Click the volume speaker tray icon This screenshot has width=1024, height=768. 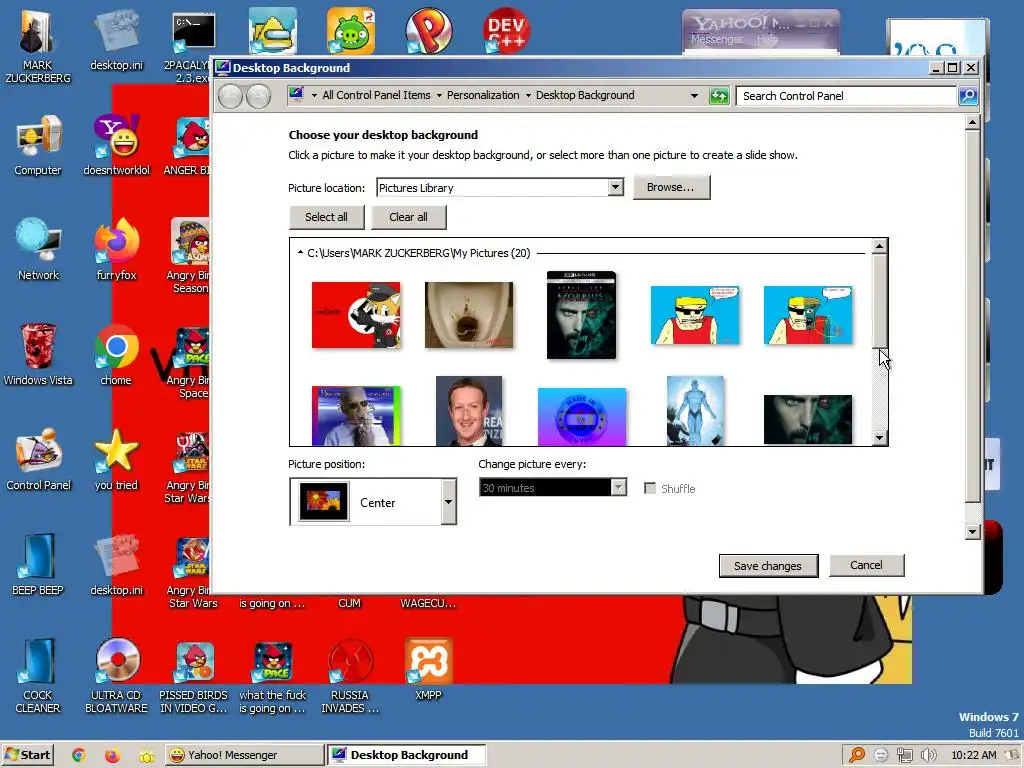[928, 755]
